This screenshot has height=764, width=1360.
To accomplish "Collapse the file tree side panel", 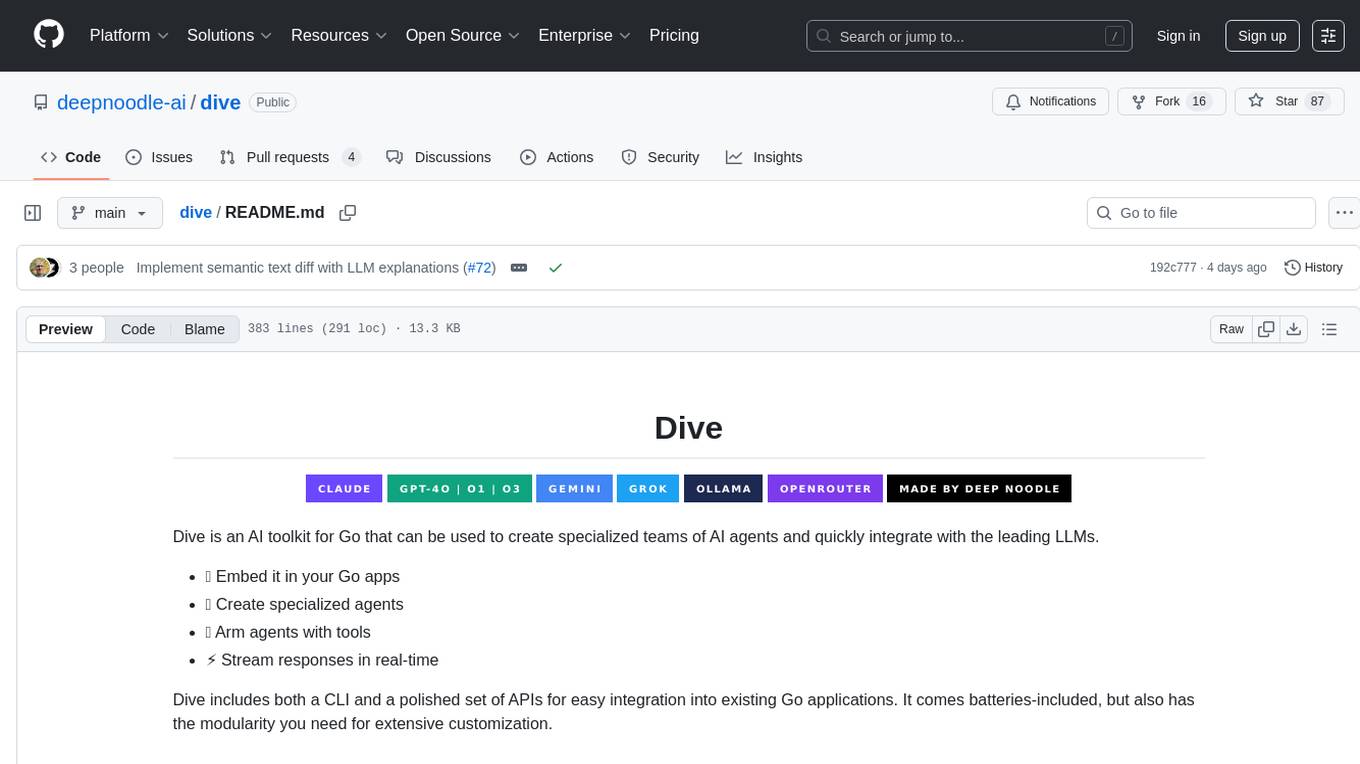I will pos(33,213).
